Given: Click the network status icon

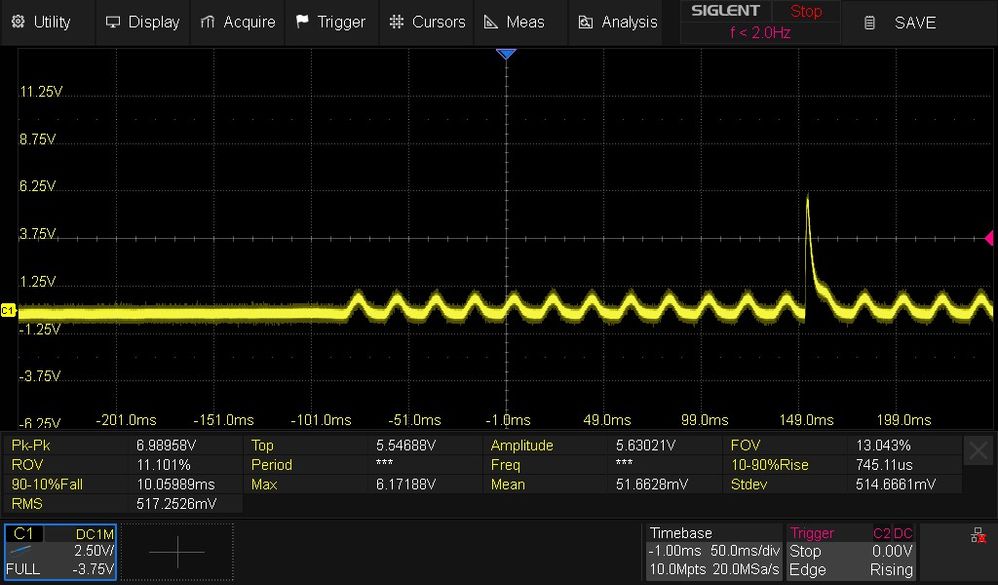Looking at the screenshot, I should coord(978,535).
